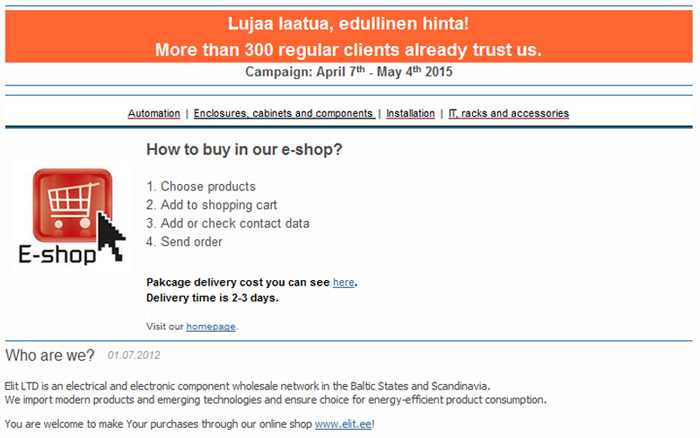
Task: Open the Installation category link
Action: pos(410,113)
